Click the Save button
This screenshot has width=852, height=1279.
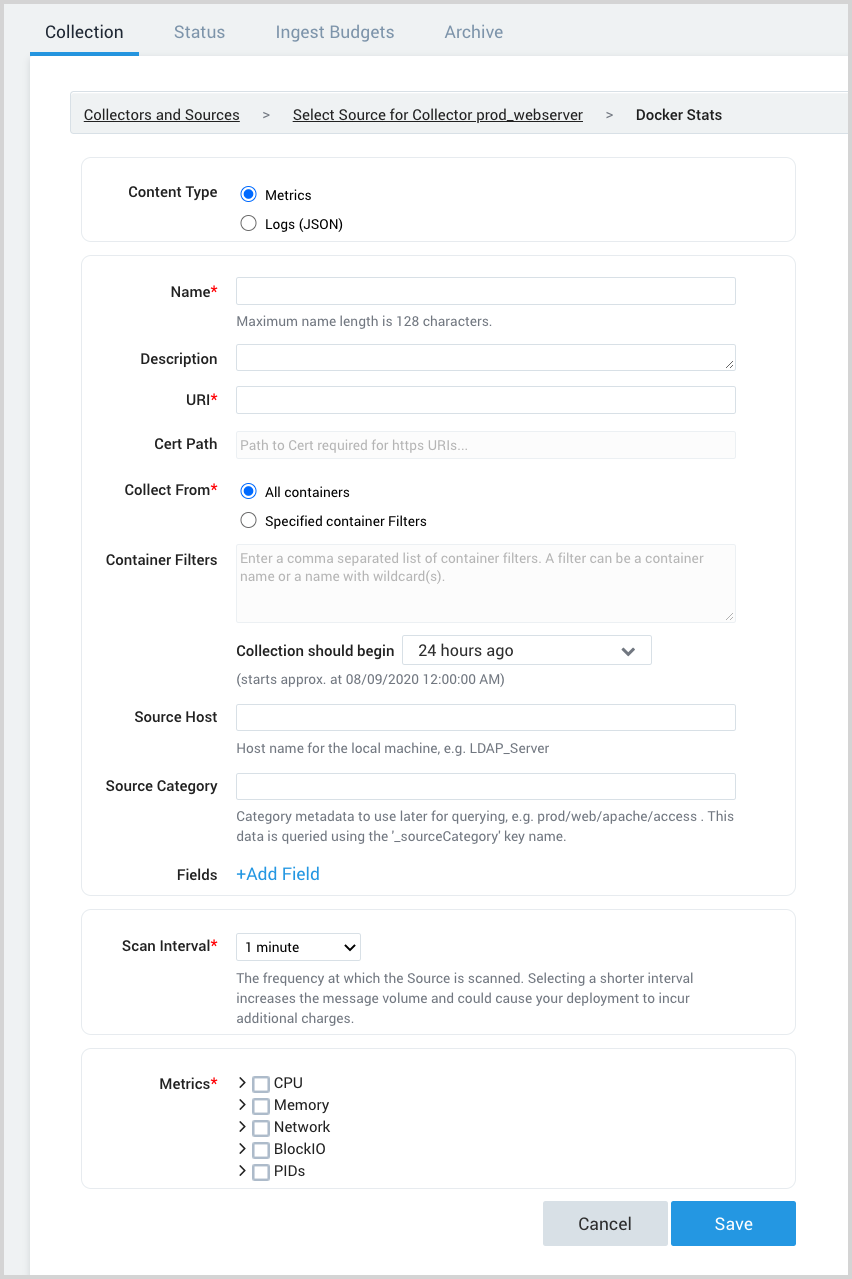733,1224
